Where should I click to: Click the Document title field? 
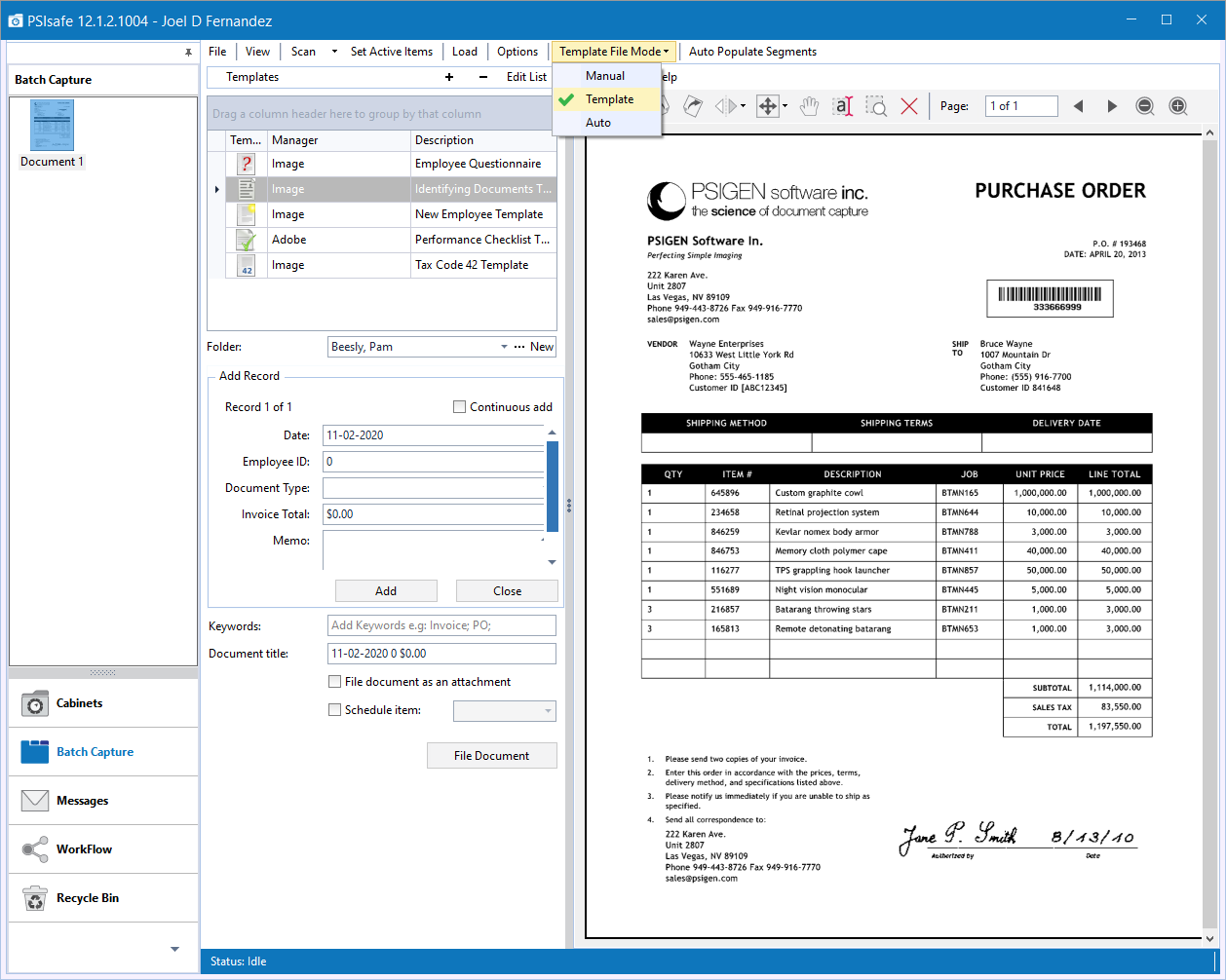pyautogui.click(x=441, y=654)
